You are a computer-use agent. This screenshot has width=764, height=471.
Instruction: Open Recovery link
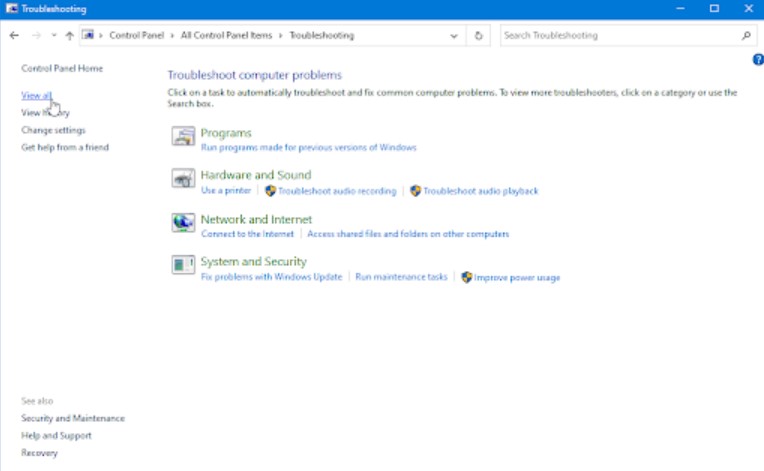tap(39, 453)
